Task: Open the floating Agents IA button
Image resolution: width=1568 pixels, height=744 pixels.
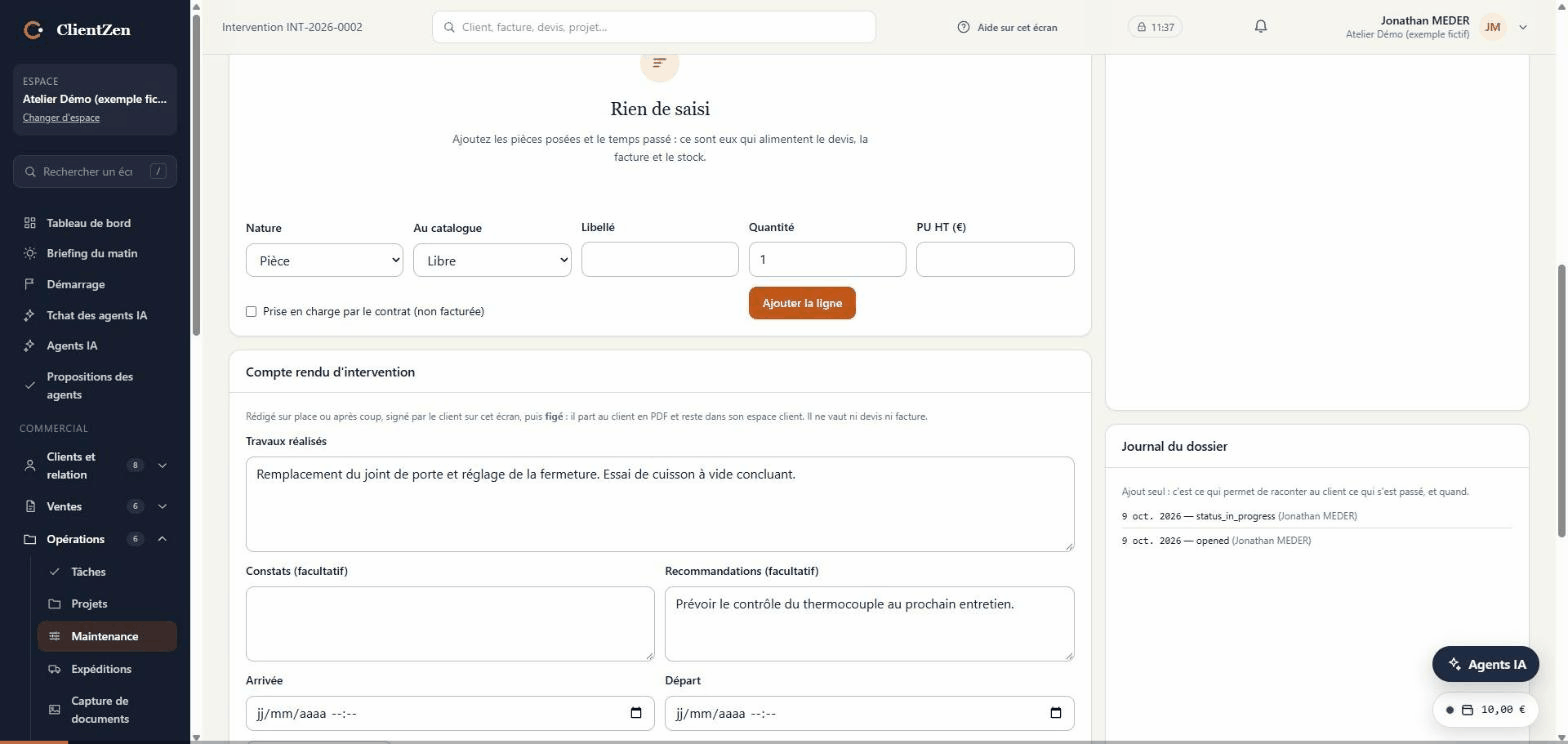Action: [1485, 664]
